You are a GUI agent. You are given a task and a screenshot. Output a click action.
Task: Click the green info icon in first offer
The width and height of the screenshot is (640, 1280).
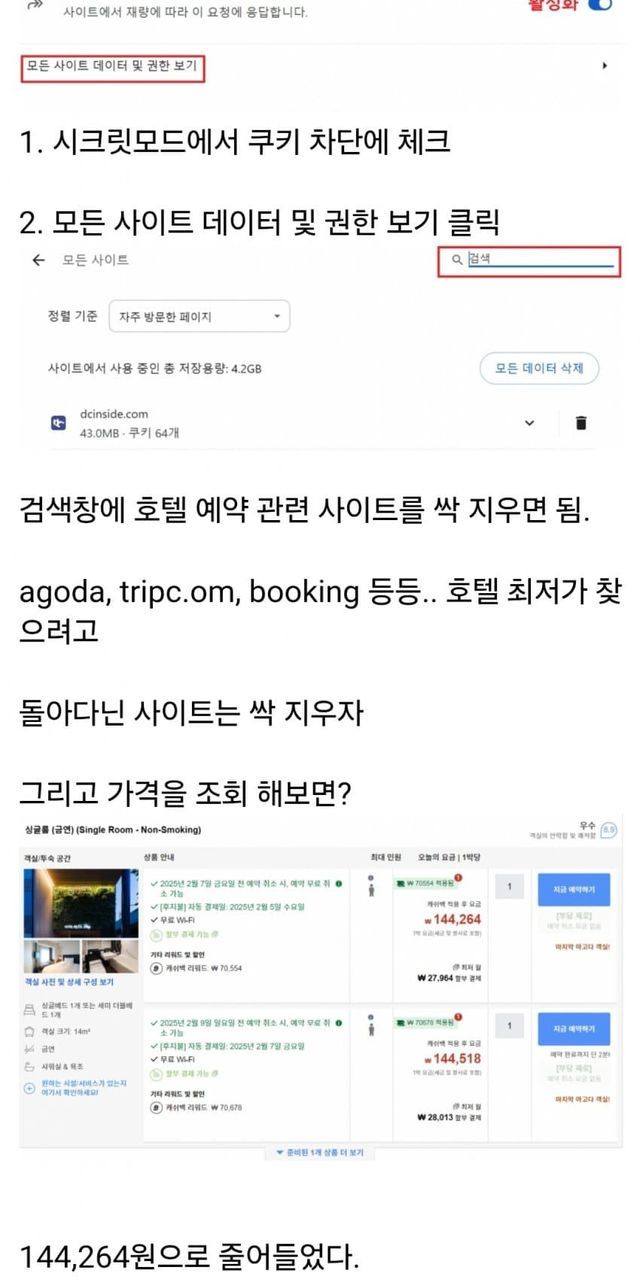pyautogui.click(x=339, y=884)
